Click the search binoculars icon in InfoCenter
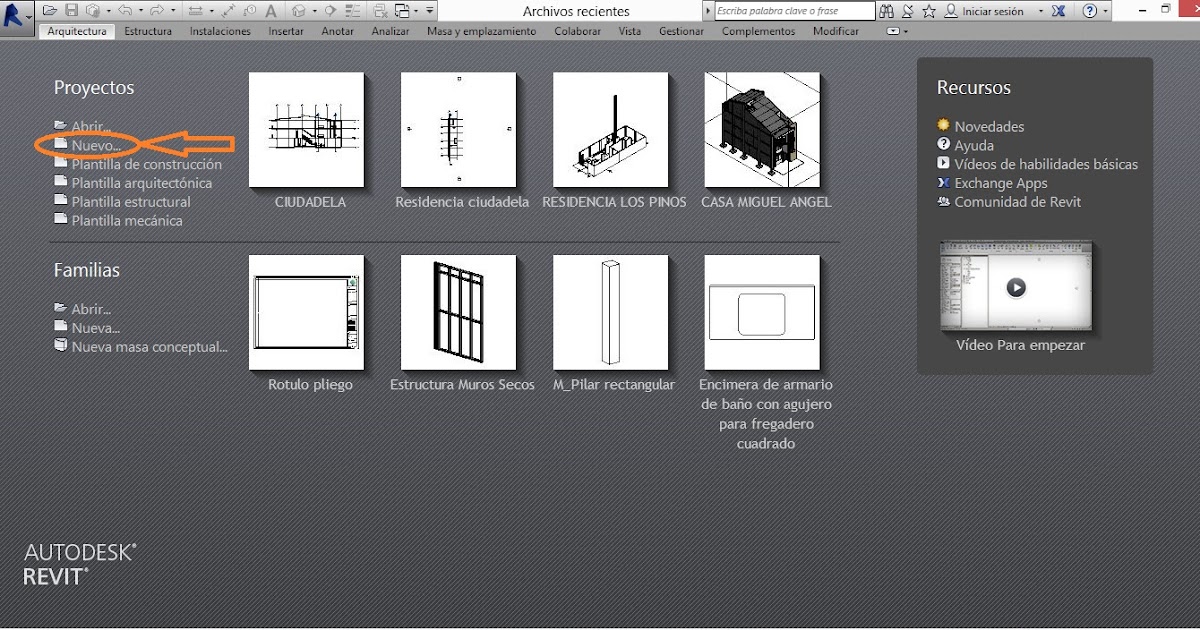1200x630 pixels. tap(888, 11)
